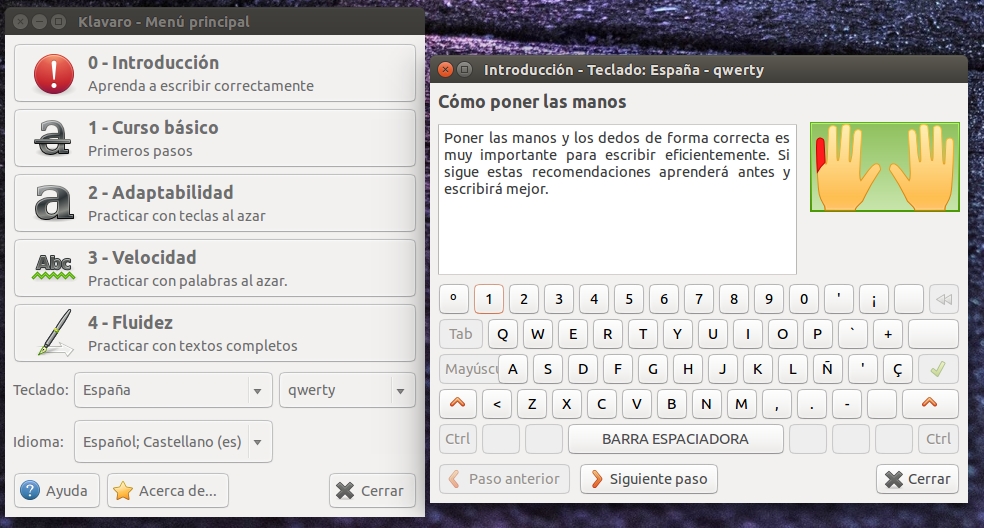
Task: Click the question mark icon on Ayuda
Action: 29,490
